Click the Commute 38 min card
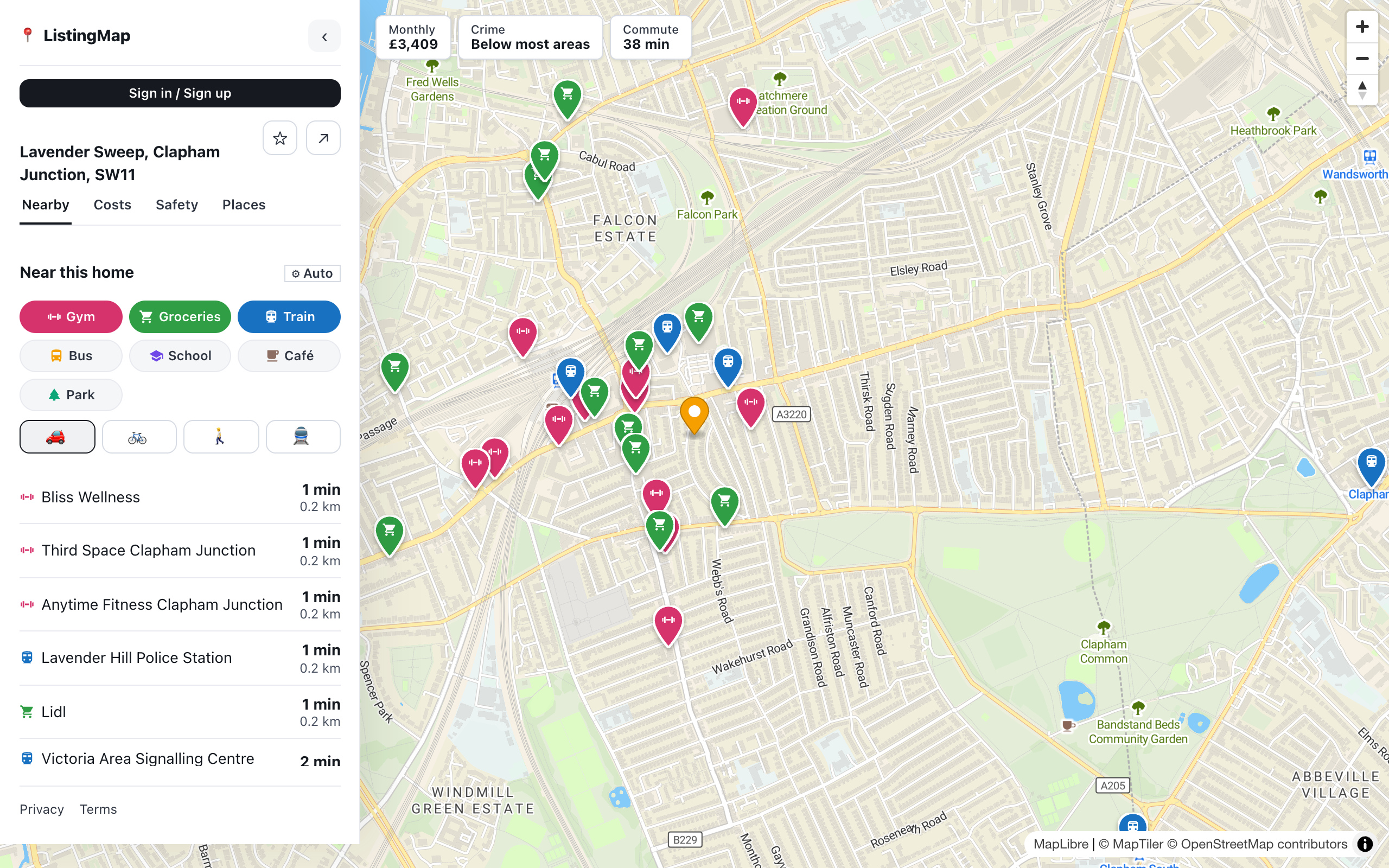1389x868 pixels. pyautogui.click(x=651, y=37)
